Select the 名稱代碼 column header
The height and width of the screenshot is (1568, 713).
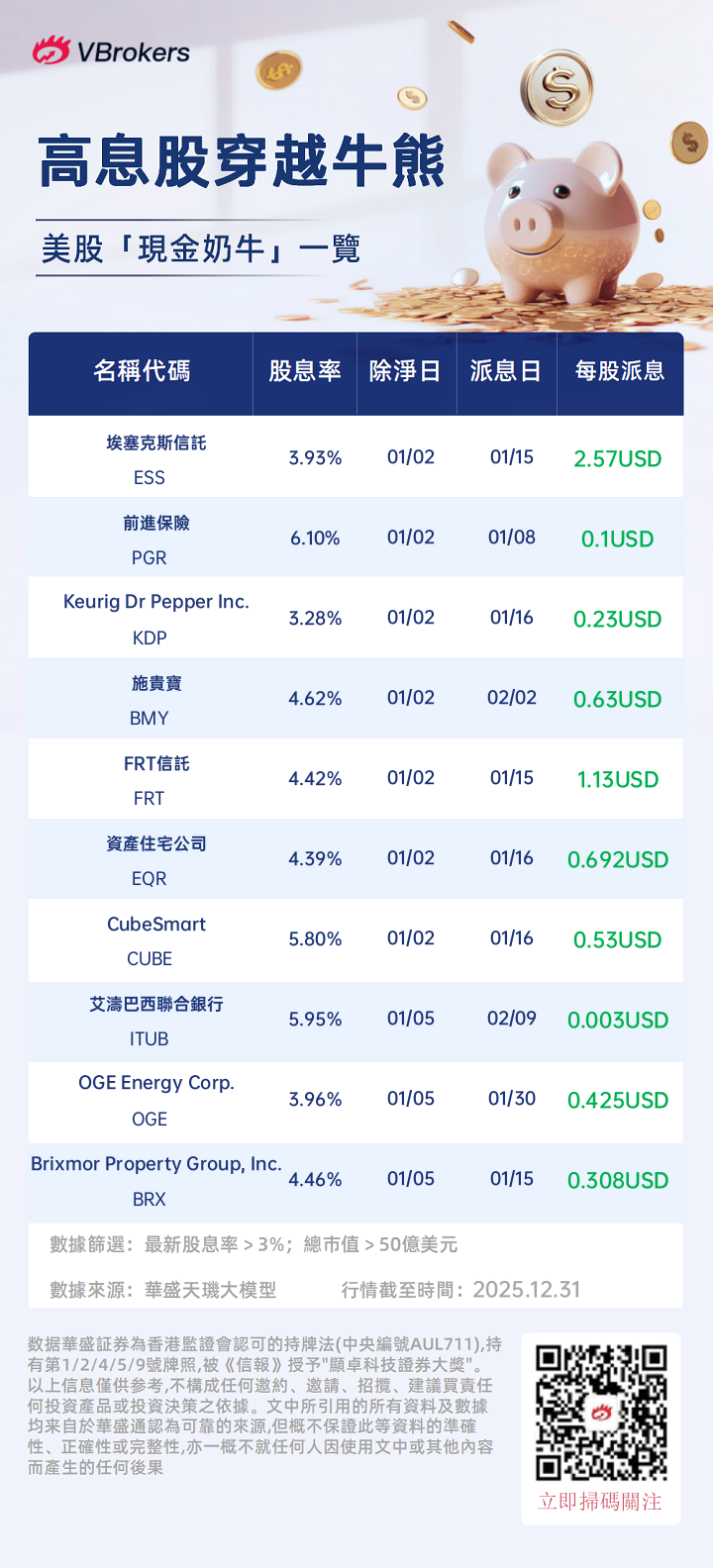(142, 371)
